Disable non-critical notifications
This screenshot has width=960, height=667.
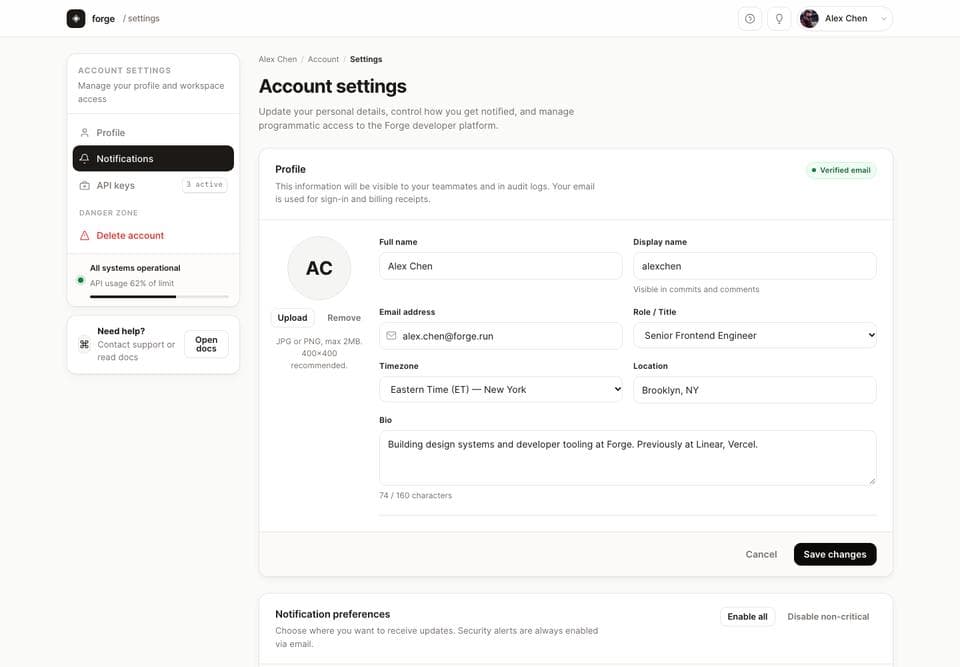(828, 616)
